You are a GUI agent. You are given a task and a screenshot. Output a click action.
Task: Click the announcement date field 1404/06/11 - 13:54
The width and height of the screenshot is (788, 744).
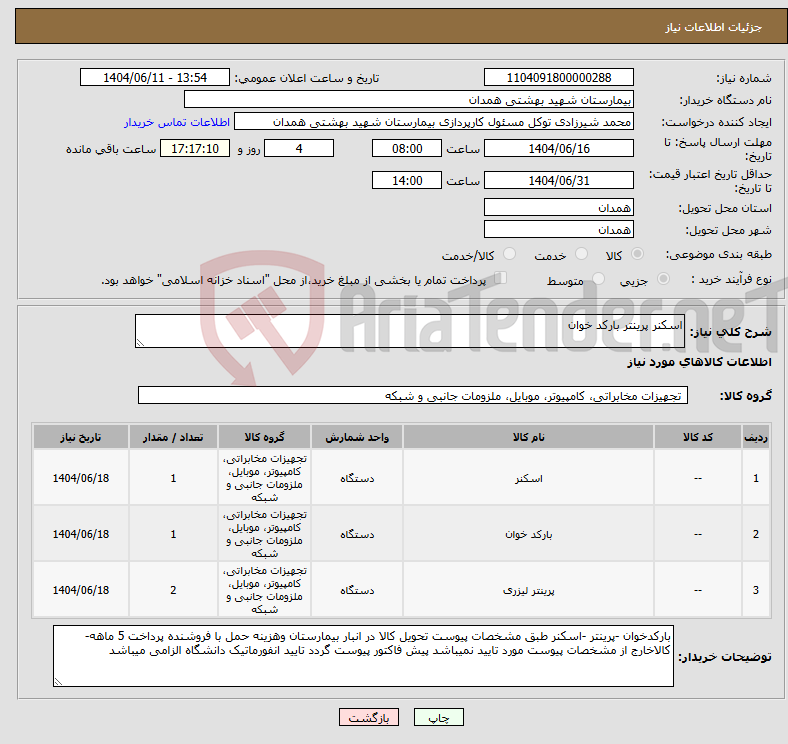(x=155, y=77)
